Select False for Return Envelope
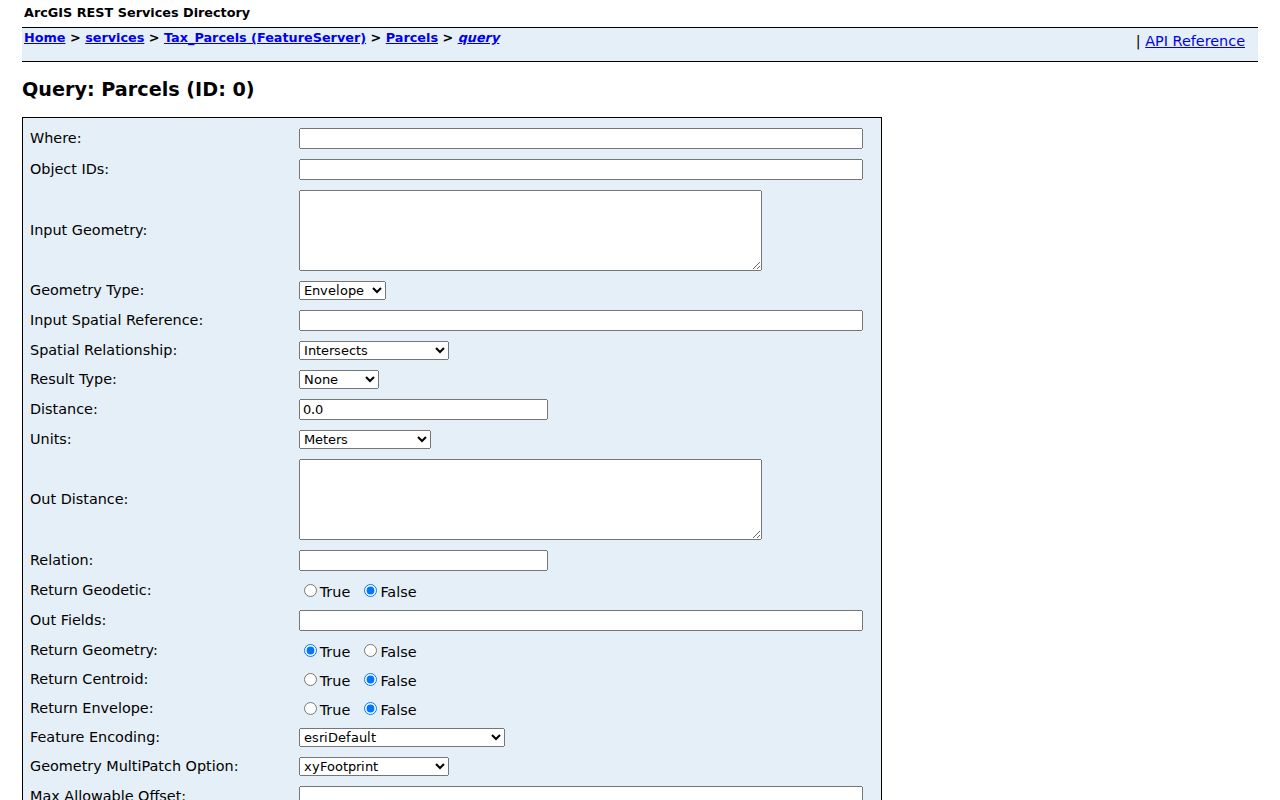The image size is (1280, 800). pyautogui.click(x=370, y=709)
